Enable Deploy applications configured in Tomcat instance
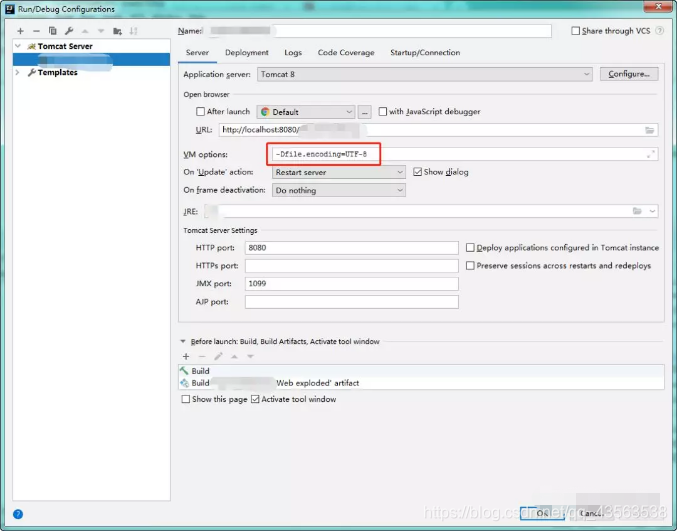Screen dimensions: 677x531 (470, 248)
